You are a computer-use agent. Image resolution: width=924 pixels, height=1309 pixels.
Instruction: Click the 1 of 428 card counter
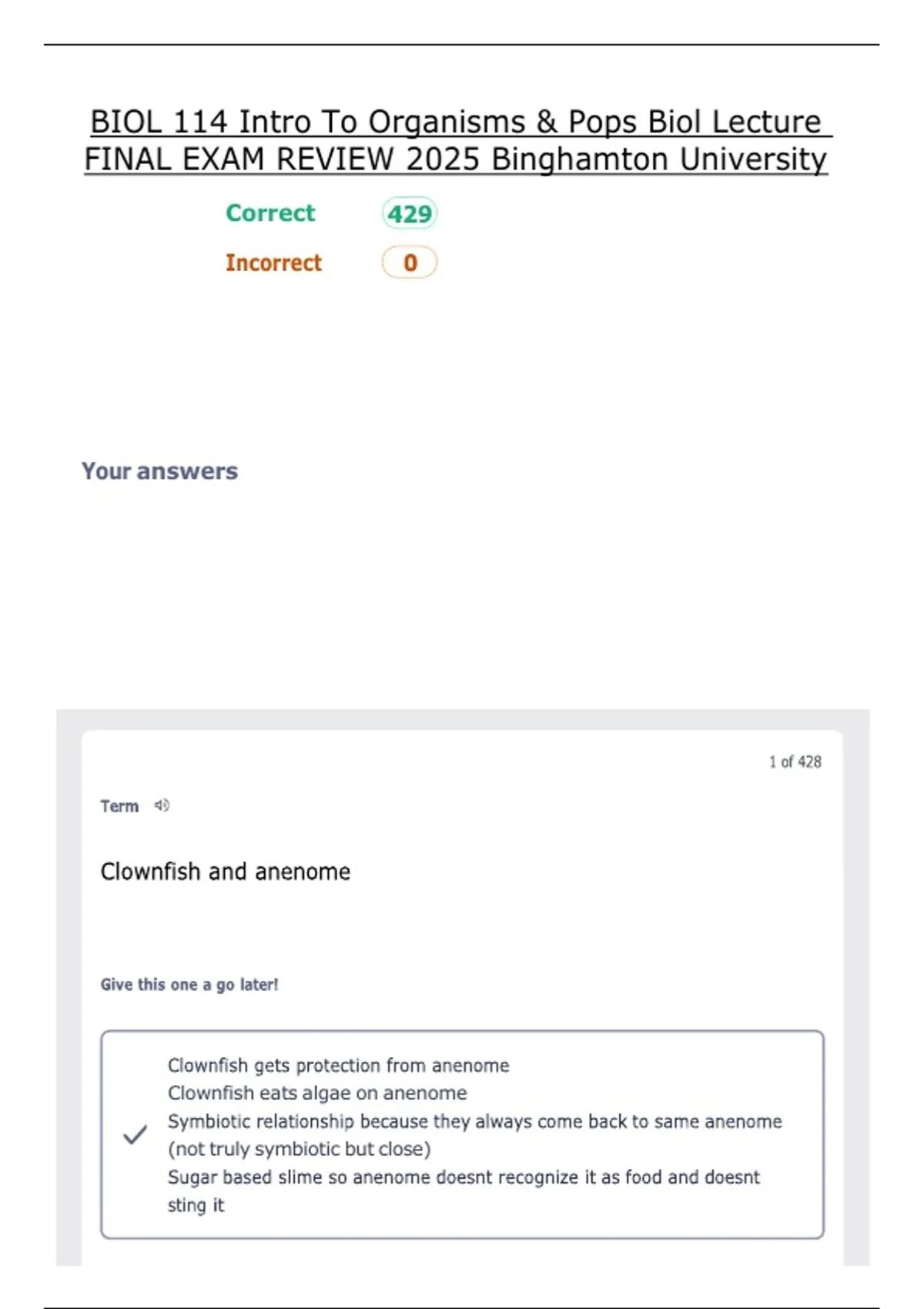coord(795,762)
